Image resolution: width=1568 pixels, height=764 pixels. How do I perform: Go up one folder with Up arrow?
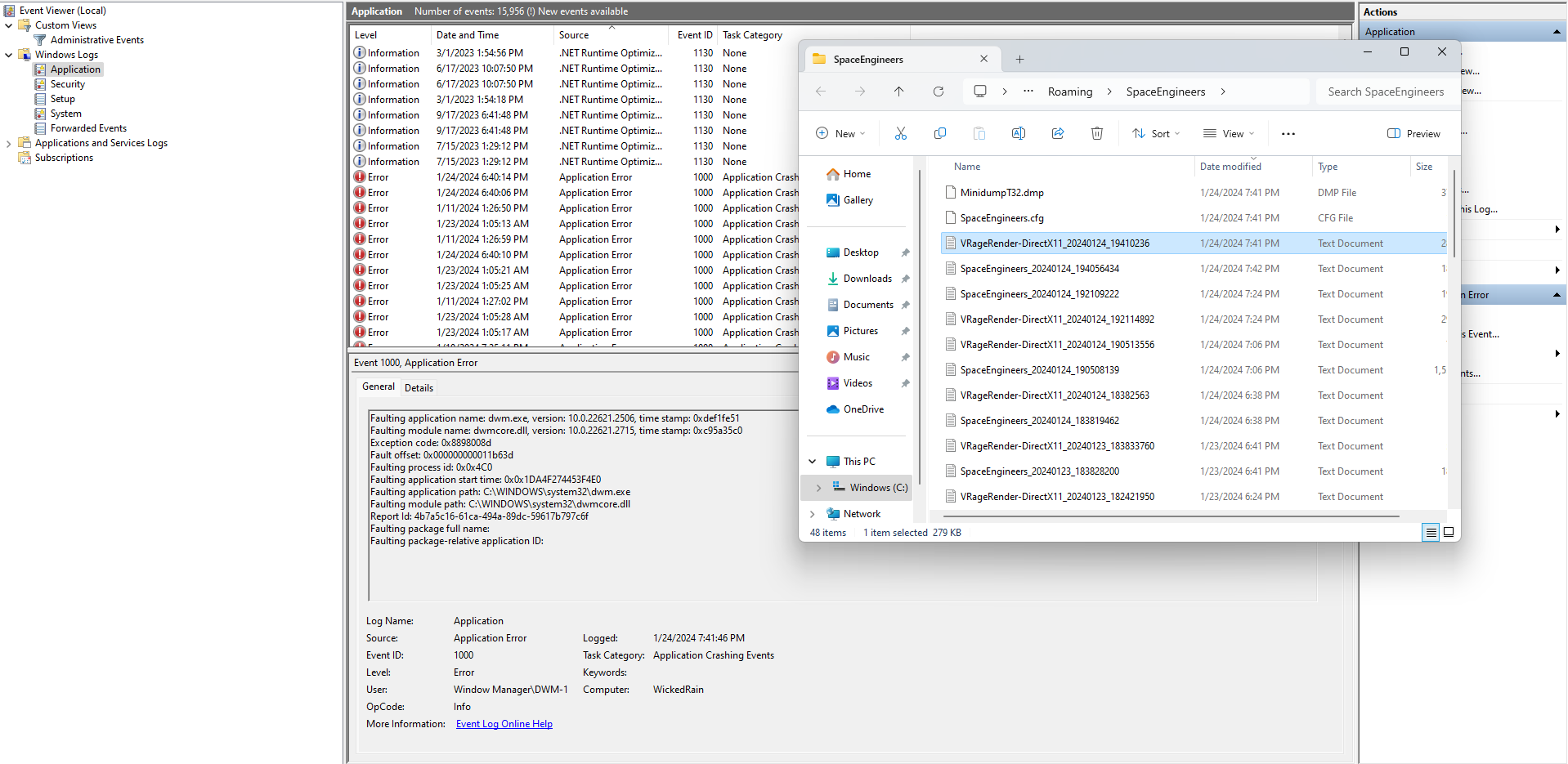click(x=898, y=92)
